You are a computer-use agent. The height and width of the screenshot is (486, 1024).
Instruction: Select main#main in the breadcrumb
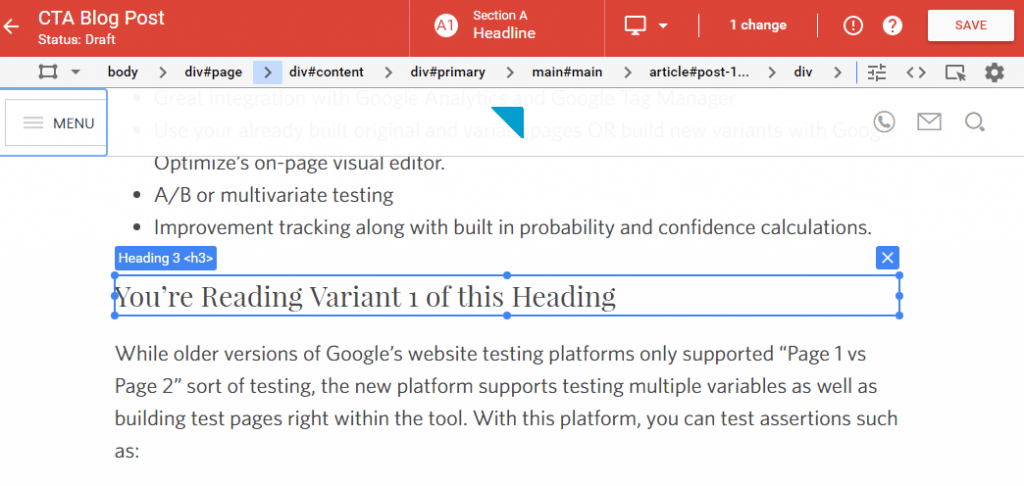point(567,72)
